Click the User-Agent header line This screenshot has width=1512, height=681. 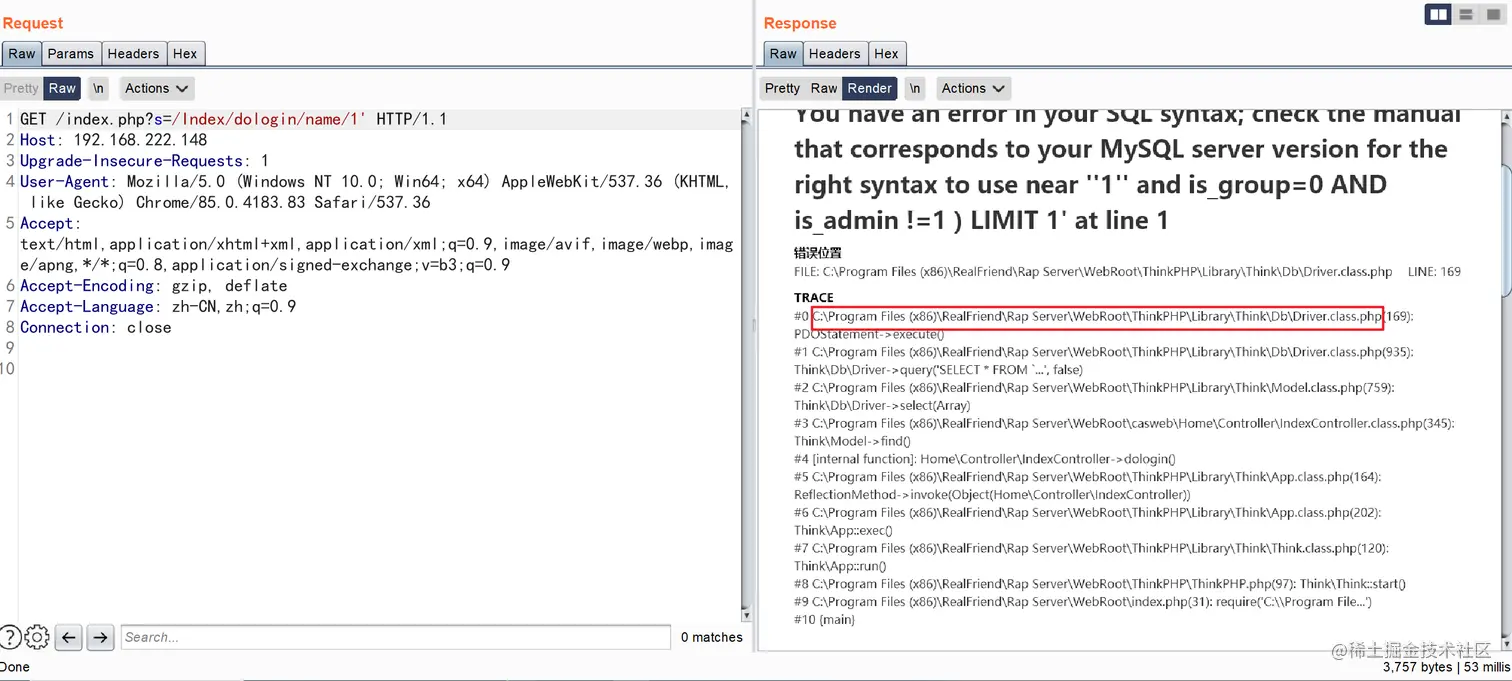pos(376,192)
